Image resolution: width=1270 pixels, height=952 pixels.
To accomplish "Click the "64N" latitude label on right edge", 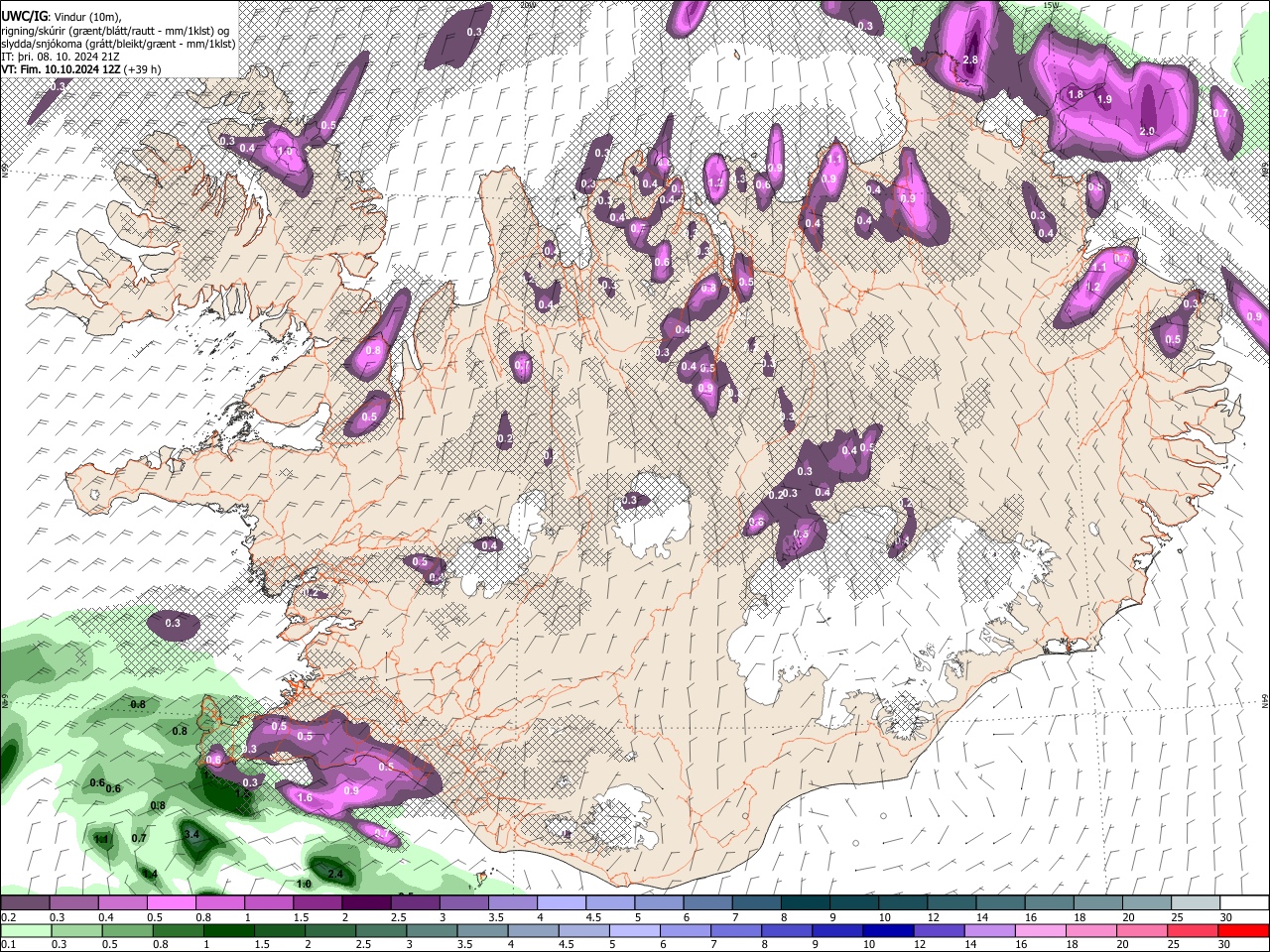I will click(1265, 700).
